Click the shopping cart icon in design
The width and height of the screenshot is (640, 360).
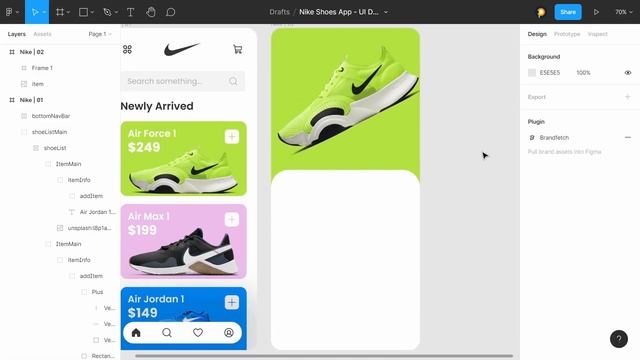tap(238, 49)
